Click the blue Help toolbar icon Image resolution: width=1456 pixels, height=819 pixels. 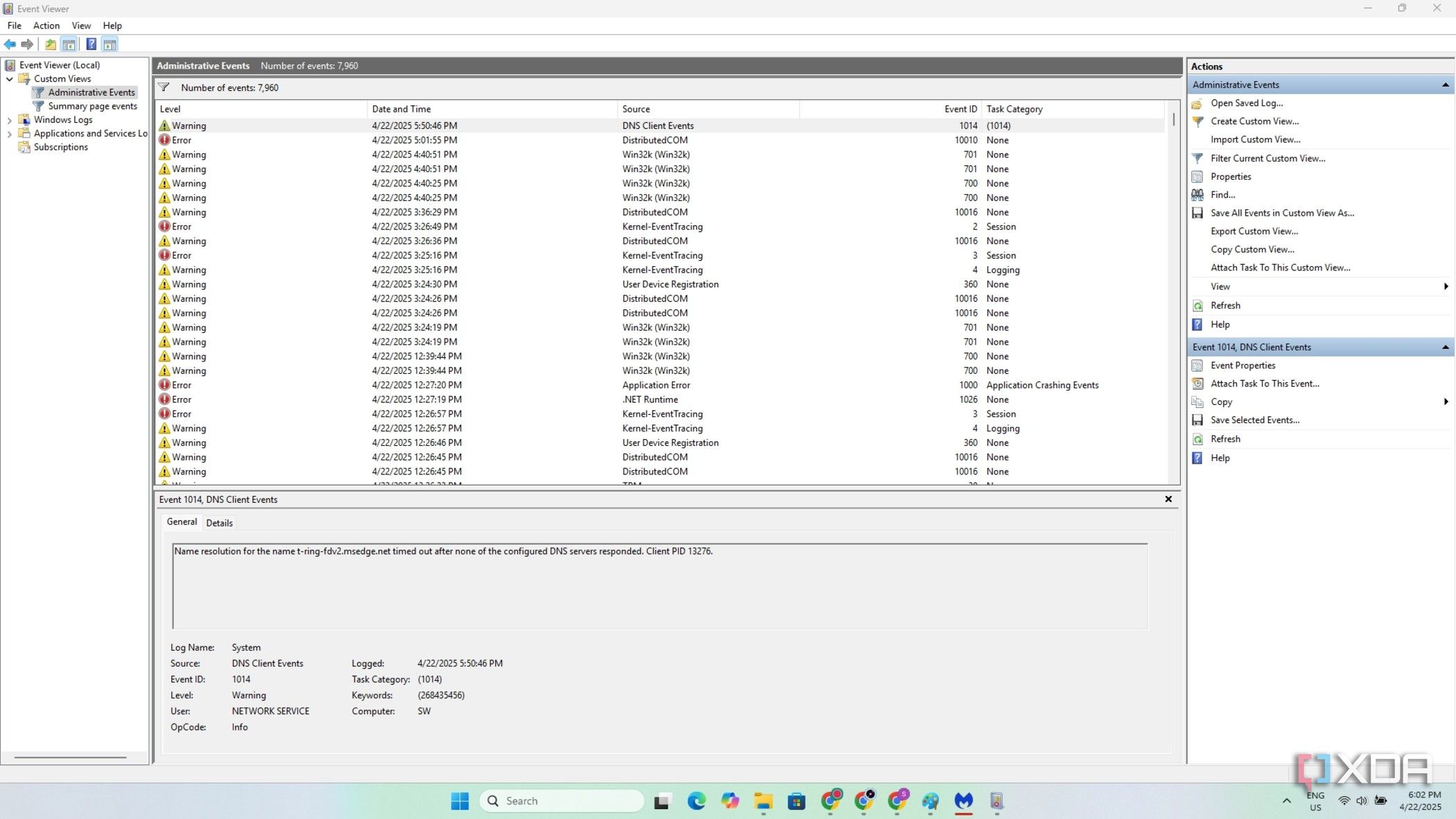click(x=91, y=44)
